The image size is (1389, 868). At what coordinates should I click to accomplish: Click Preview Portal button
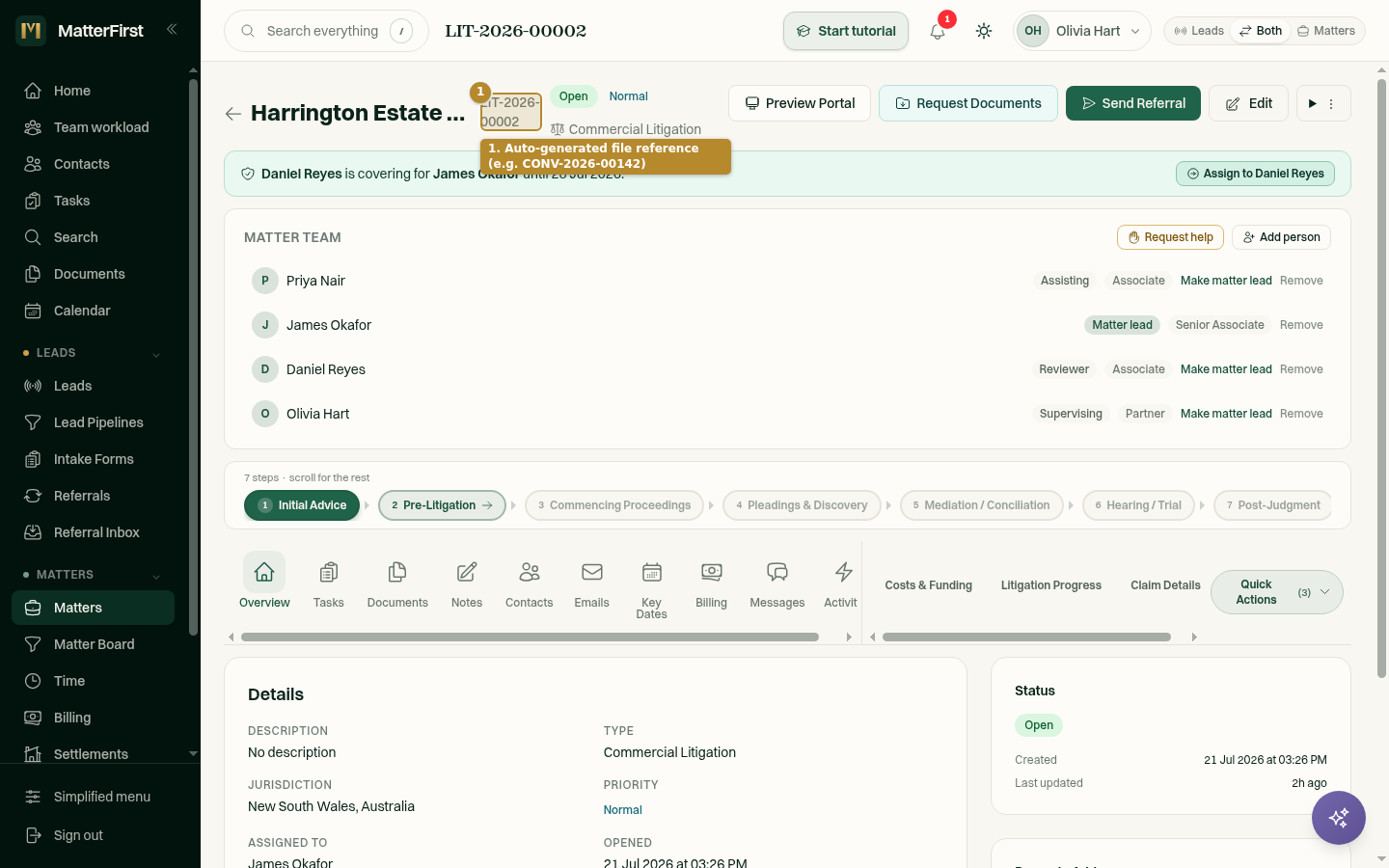point(800,103)
